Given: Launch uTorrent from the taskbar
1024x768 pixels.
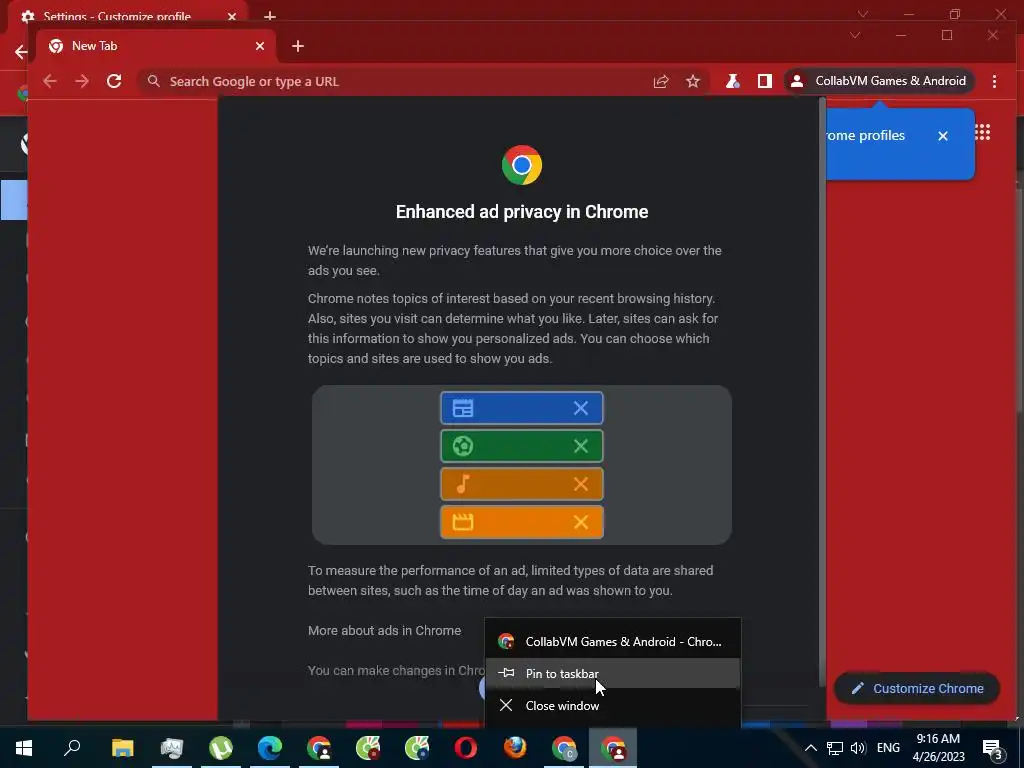Looking at the screenshot, I should tap(221, 748).
